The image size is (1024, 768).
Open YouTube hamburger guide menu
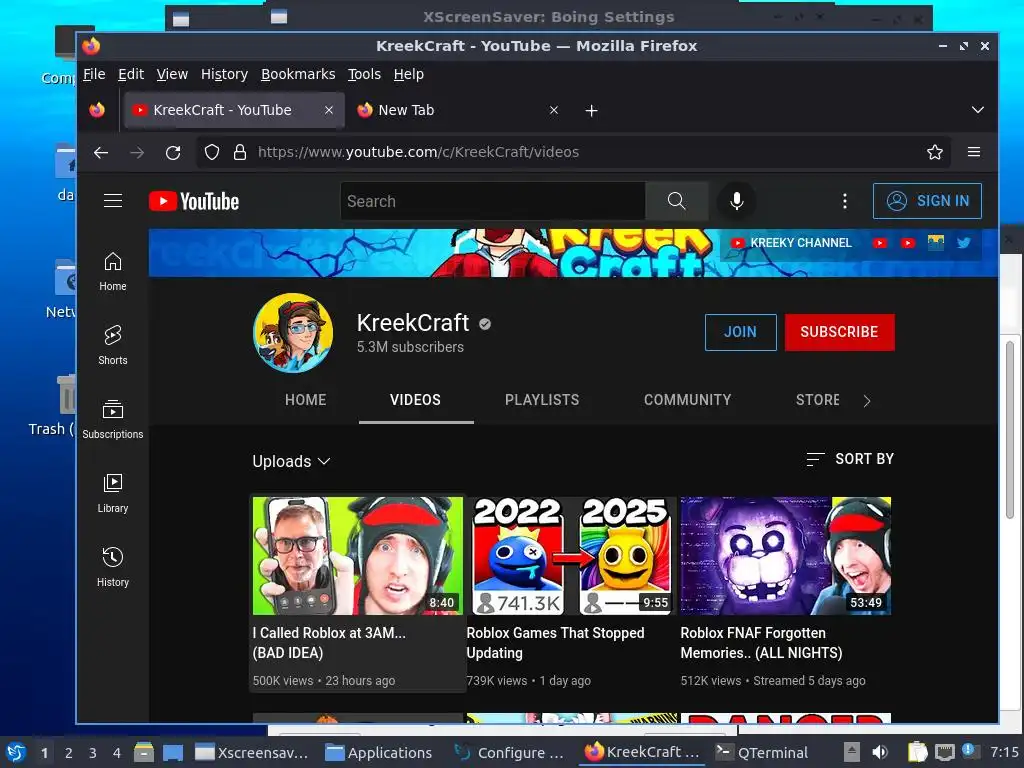point(113,200)
